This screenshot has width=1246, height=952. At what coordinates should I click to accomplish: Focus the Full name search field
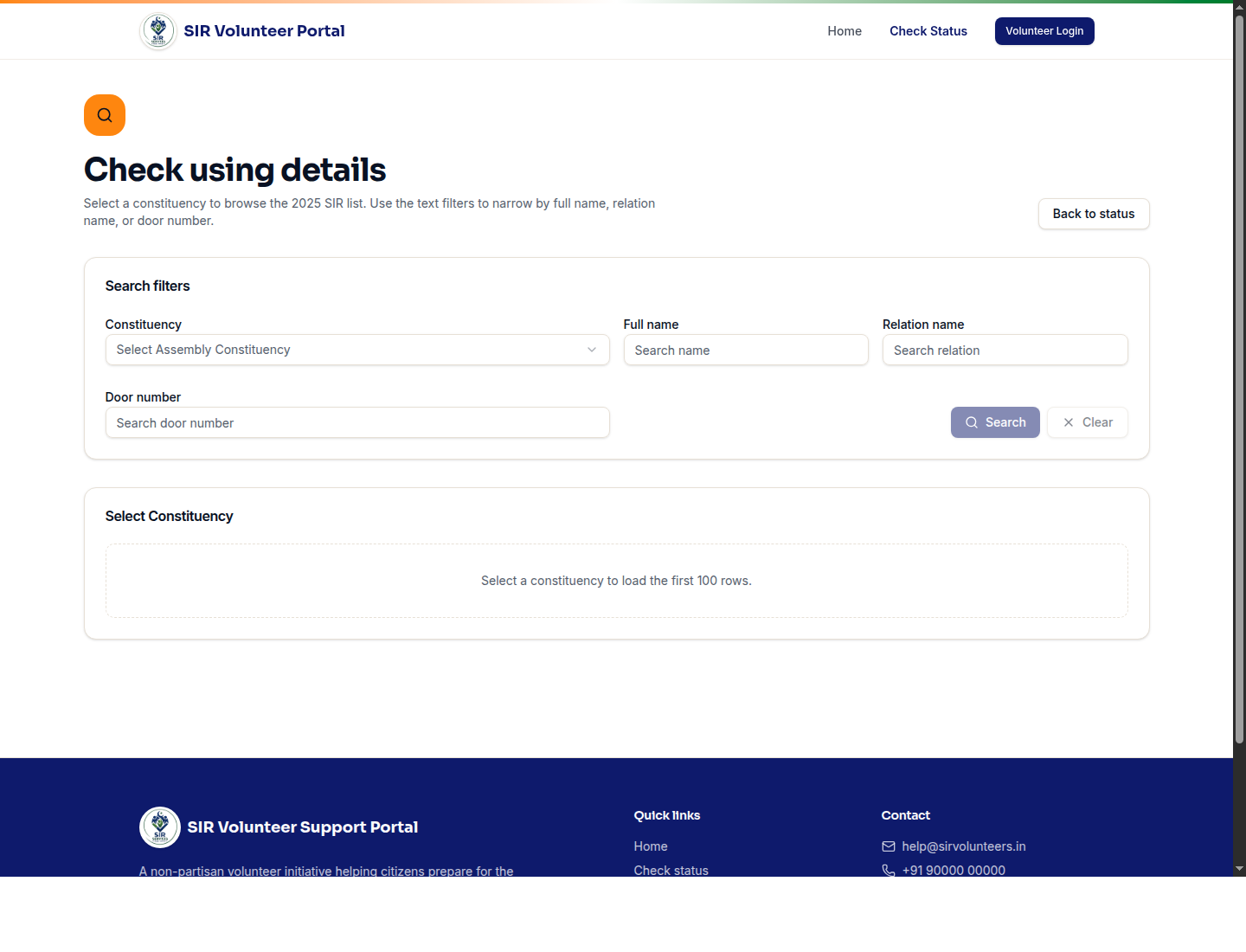coord(746,350)
